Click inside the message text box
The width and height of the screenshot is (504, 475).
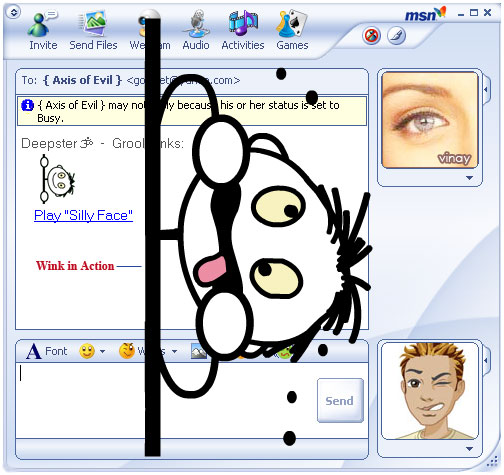click(166, 400)
